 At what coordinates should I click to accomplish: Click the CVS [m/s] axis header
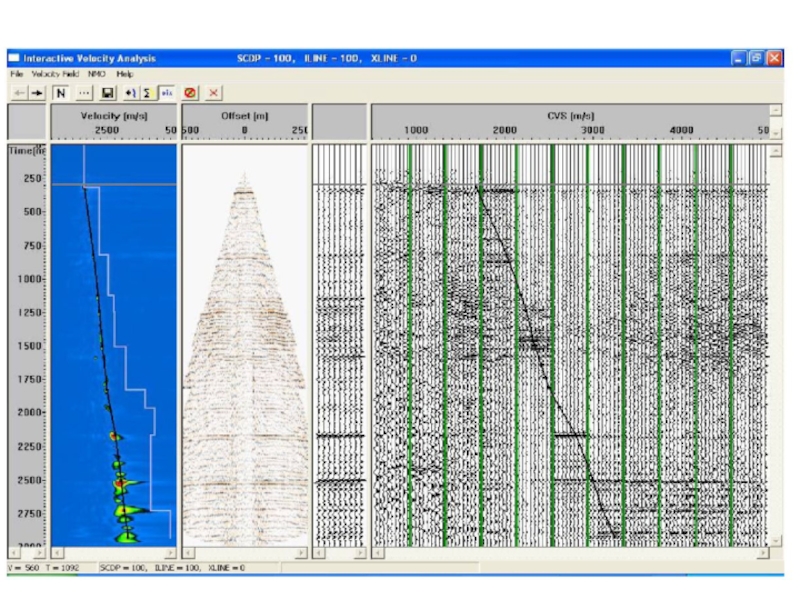(x=570, y=116)
